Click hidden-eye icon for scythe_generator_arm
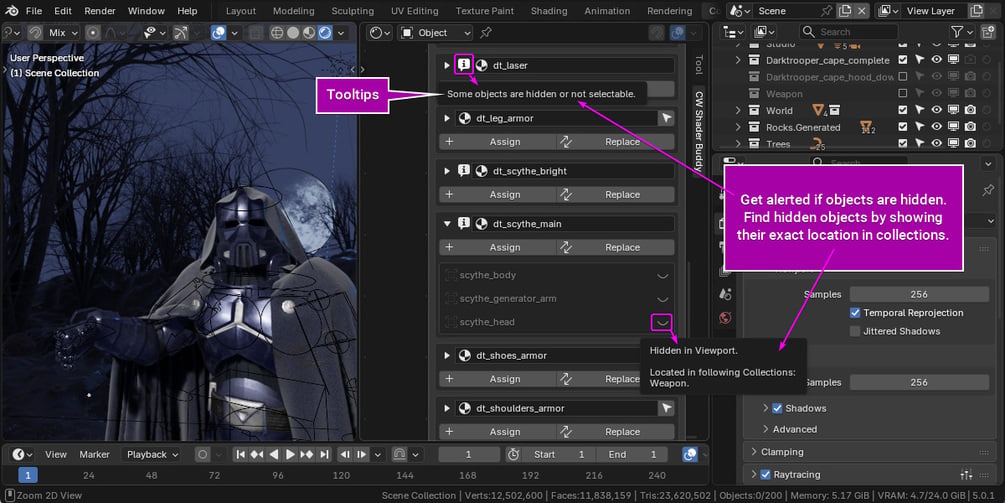The image size is (1005, 503). pos(663,299)
